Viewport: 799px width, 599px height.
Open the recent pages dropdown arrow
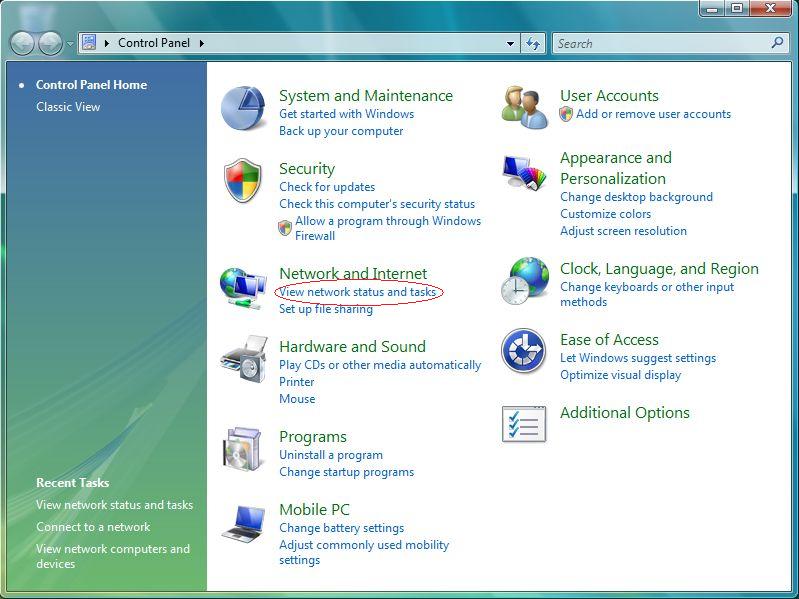pyautogui.click(x=70, y=44)
